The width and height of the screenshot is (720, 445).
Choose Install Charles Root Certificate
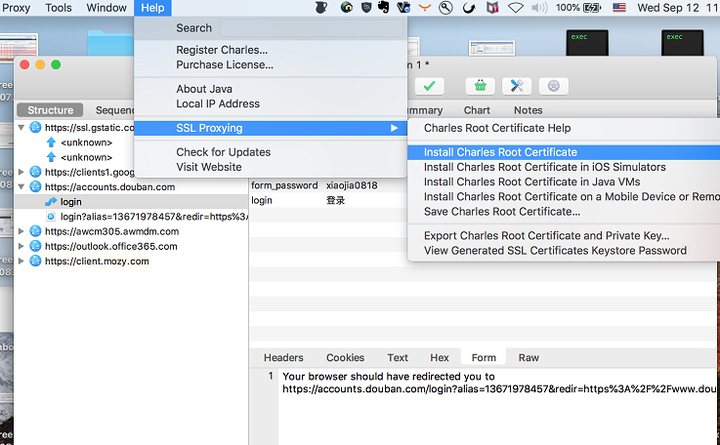click(563, 152)
